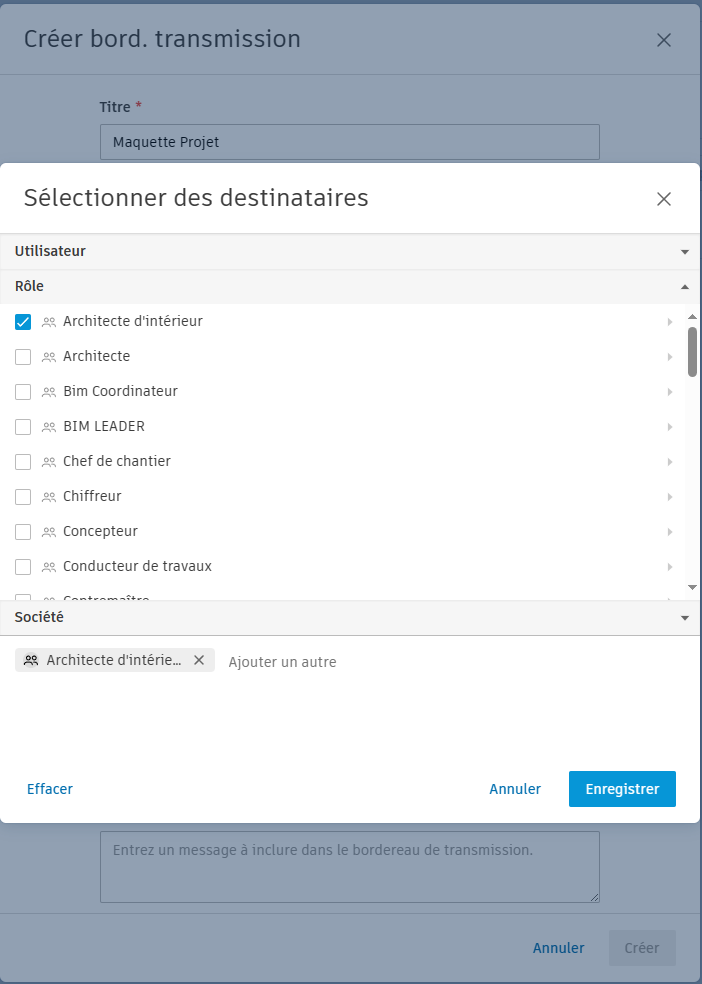
Task: Remove the Architecte d'intérieur chip with its X icon
Action: tap(198, 660)
